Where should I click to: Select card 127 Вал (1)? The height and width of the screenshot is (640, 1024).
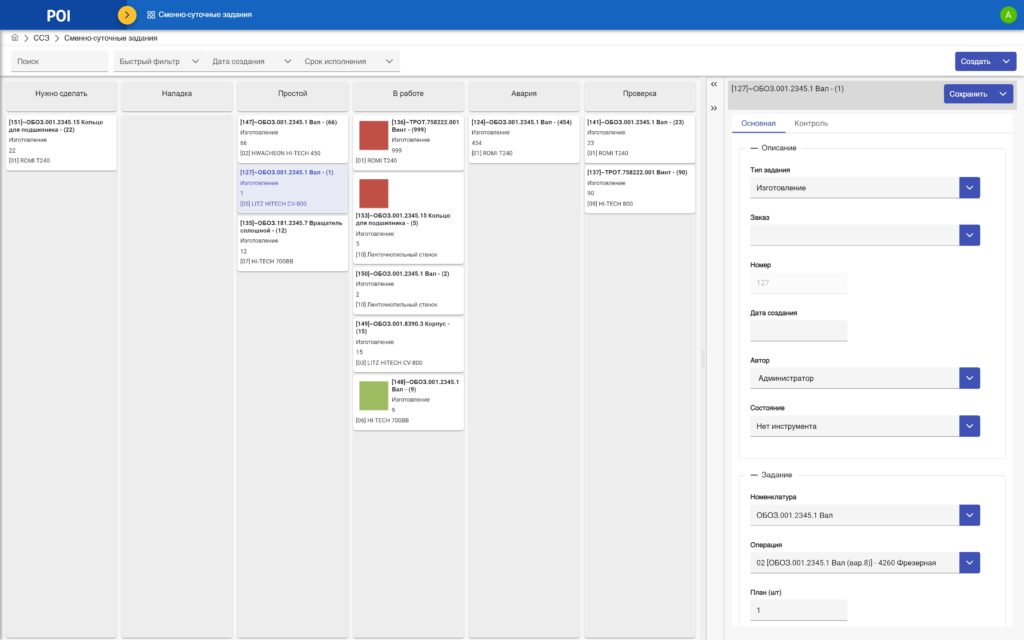point(293,188)
